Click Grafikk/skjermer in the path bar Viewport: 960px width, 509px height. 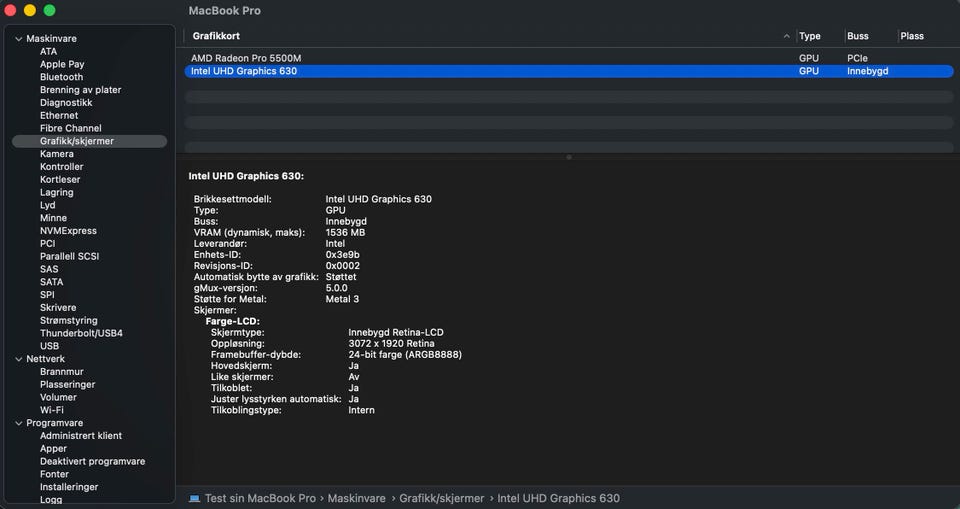click(441, 499)
